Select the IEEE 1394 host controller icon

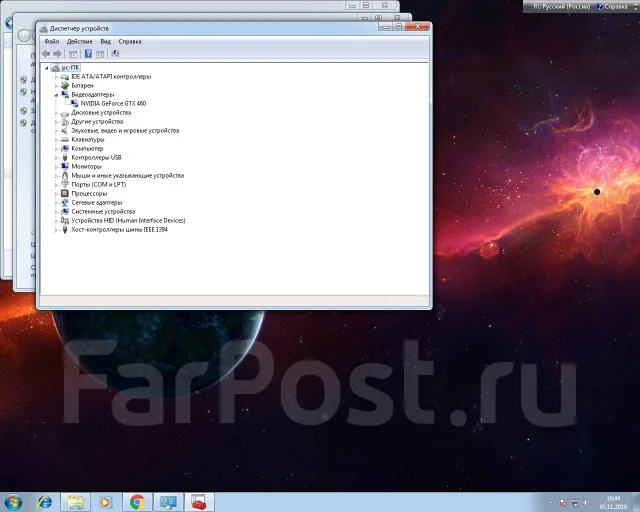coord(64,229)
